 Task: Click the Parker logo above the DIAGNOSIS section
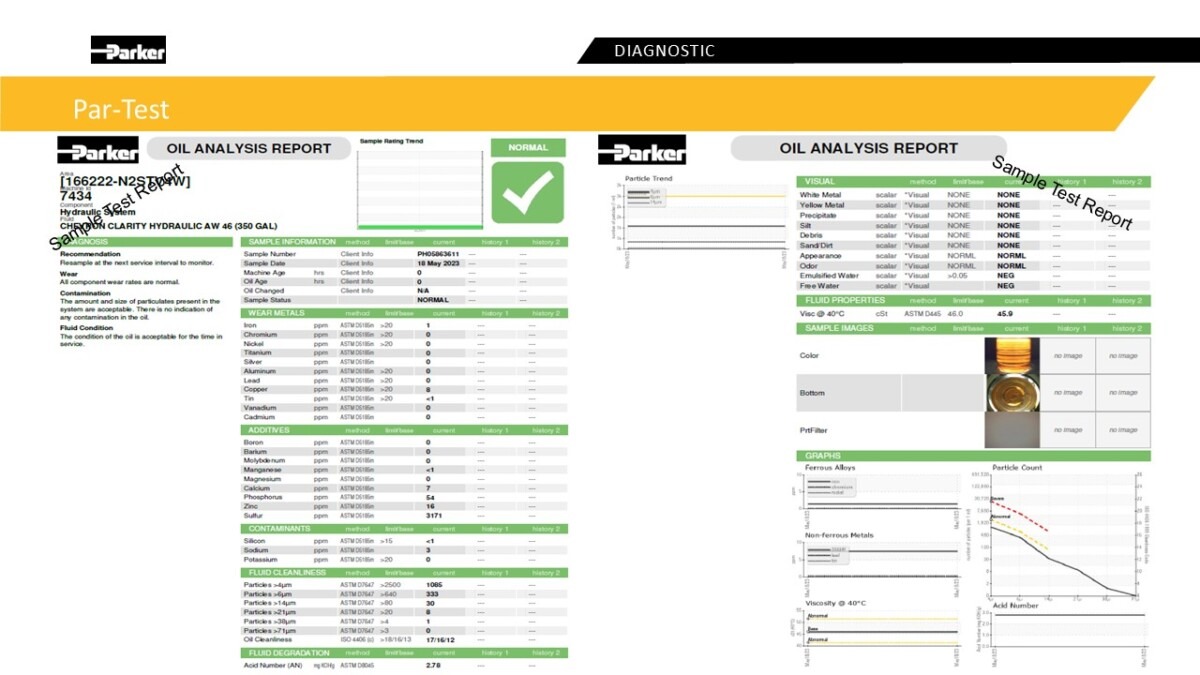point(98,150)
